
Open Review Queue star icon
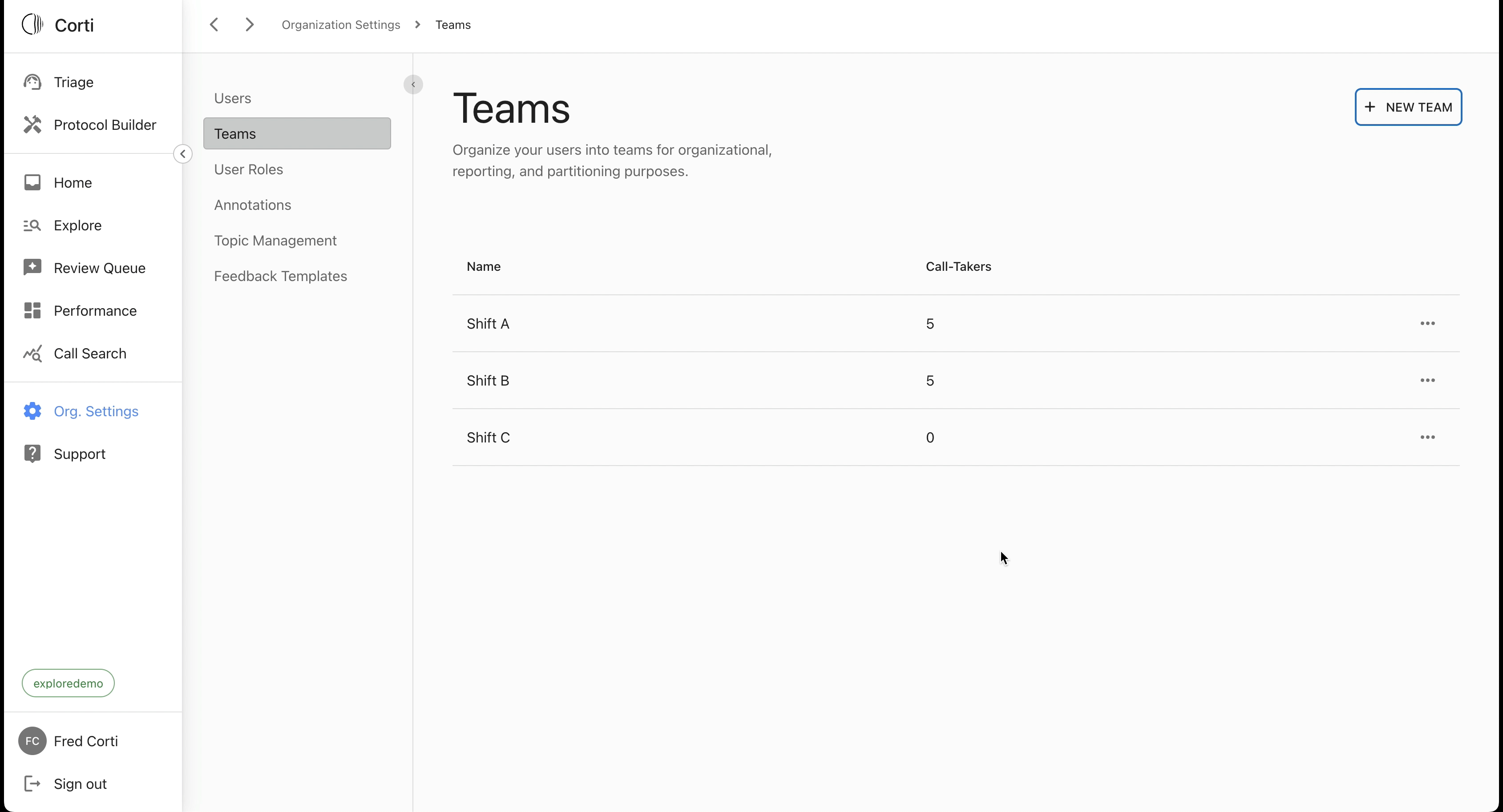pos(32,268)
